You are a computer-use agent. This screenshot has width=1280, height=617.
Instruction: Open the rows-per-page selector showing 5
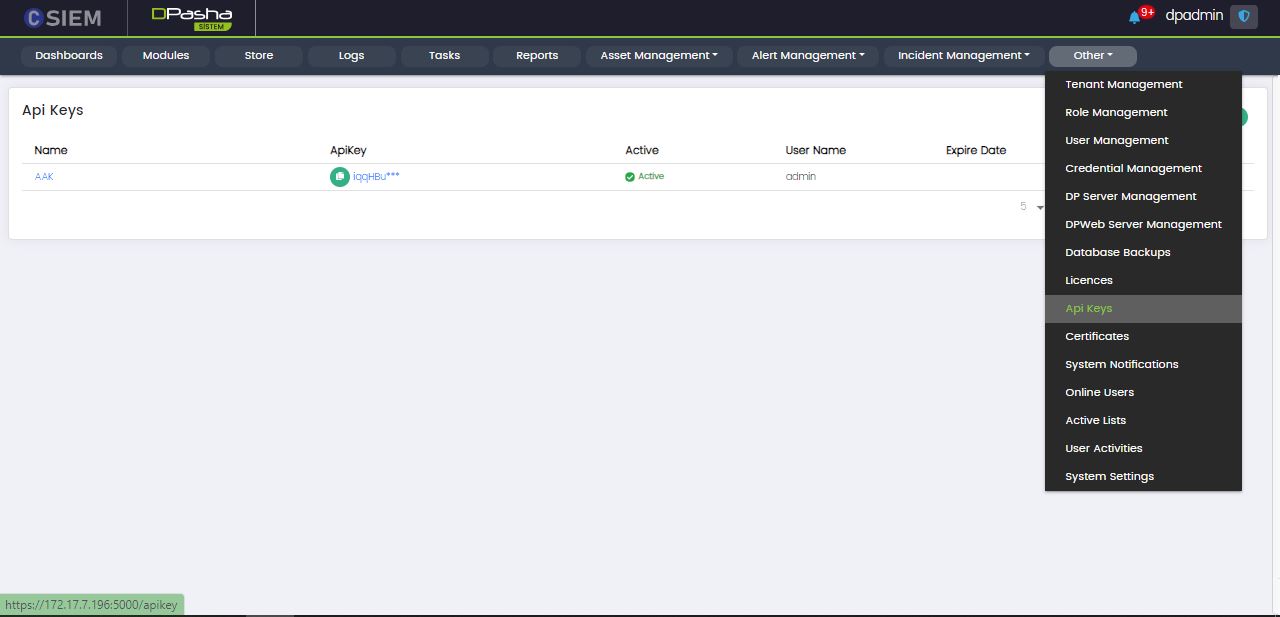tap(1031, 207)
